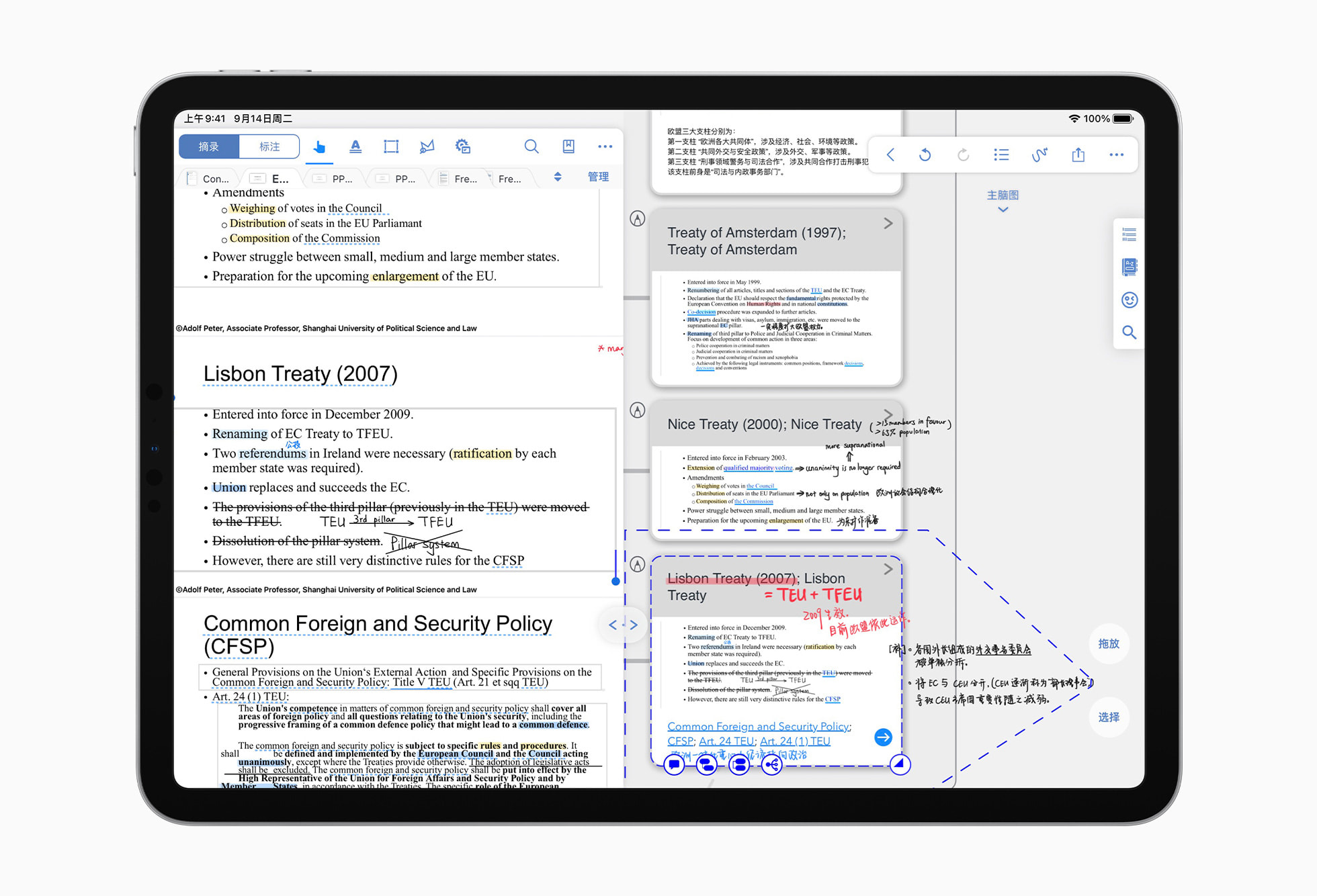Select the lasso excerpt tool
1317x896 pixels.
pos(427,146)
